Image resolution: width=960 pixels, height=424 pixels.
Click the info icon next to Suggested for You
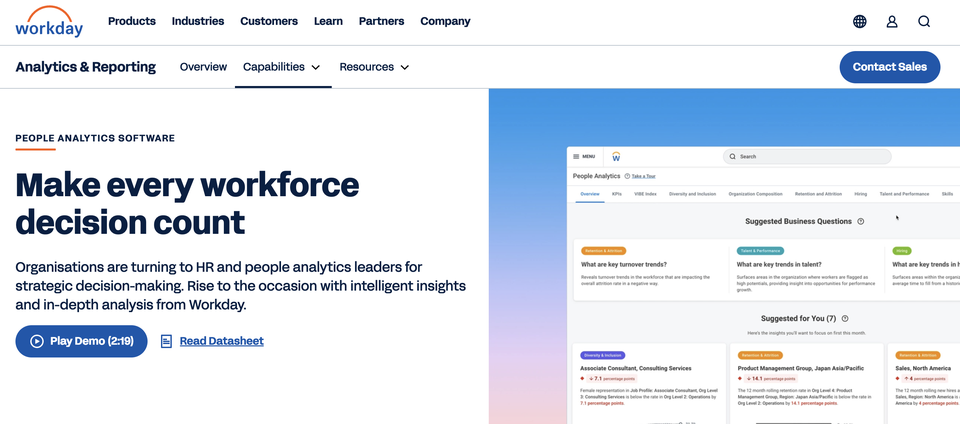click(x=845, y=319)
